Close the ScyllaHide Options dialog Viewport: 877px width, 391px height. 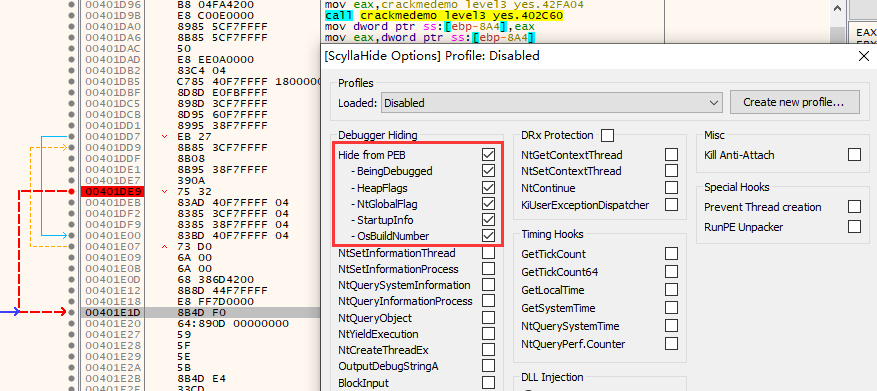click(x=864, y=56)
